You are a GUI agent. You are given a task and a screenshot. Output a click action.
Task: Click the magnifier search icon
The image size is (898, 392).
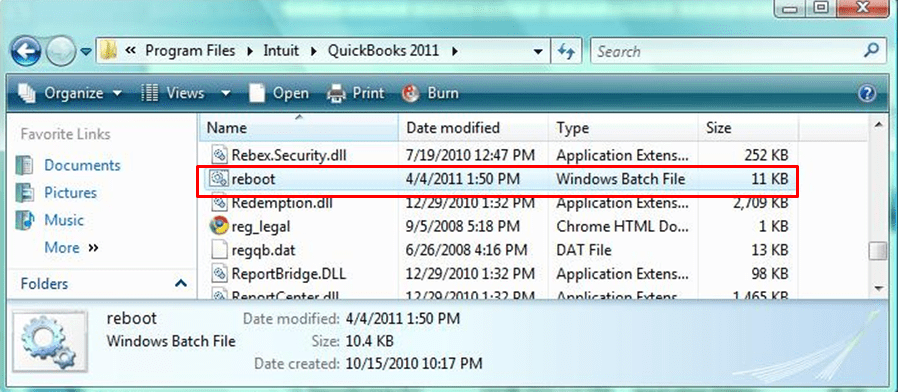(871, 50)
